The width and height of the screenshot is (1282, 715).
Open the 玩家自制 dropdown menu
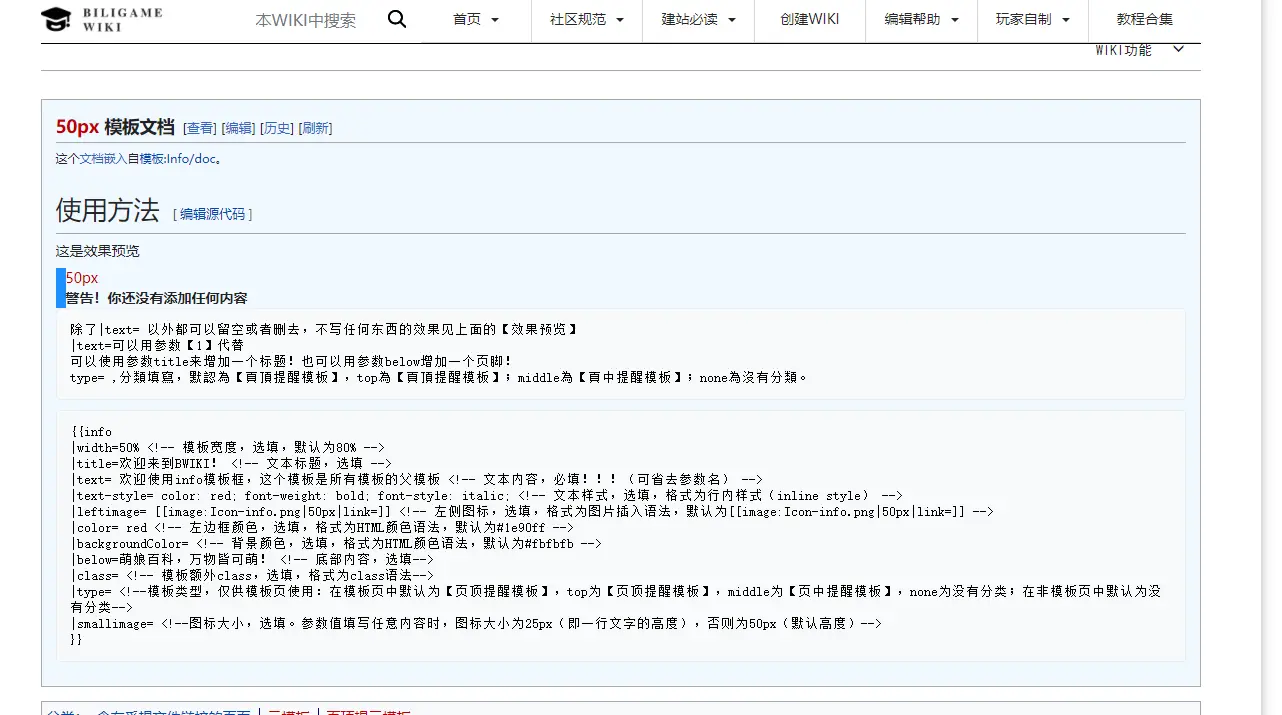click(x=1033, y=19)
